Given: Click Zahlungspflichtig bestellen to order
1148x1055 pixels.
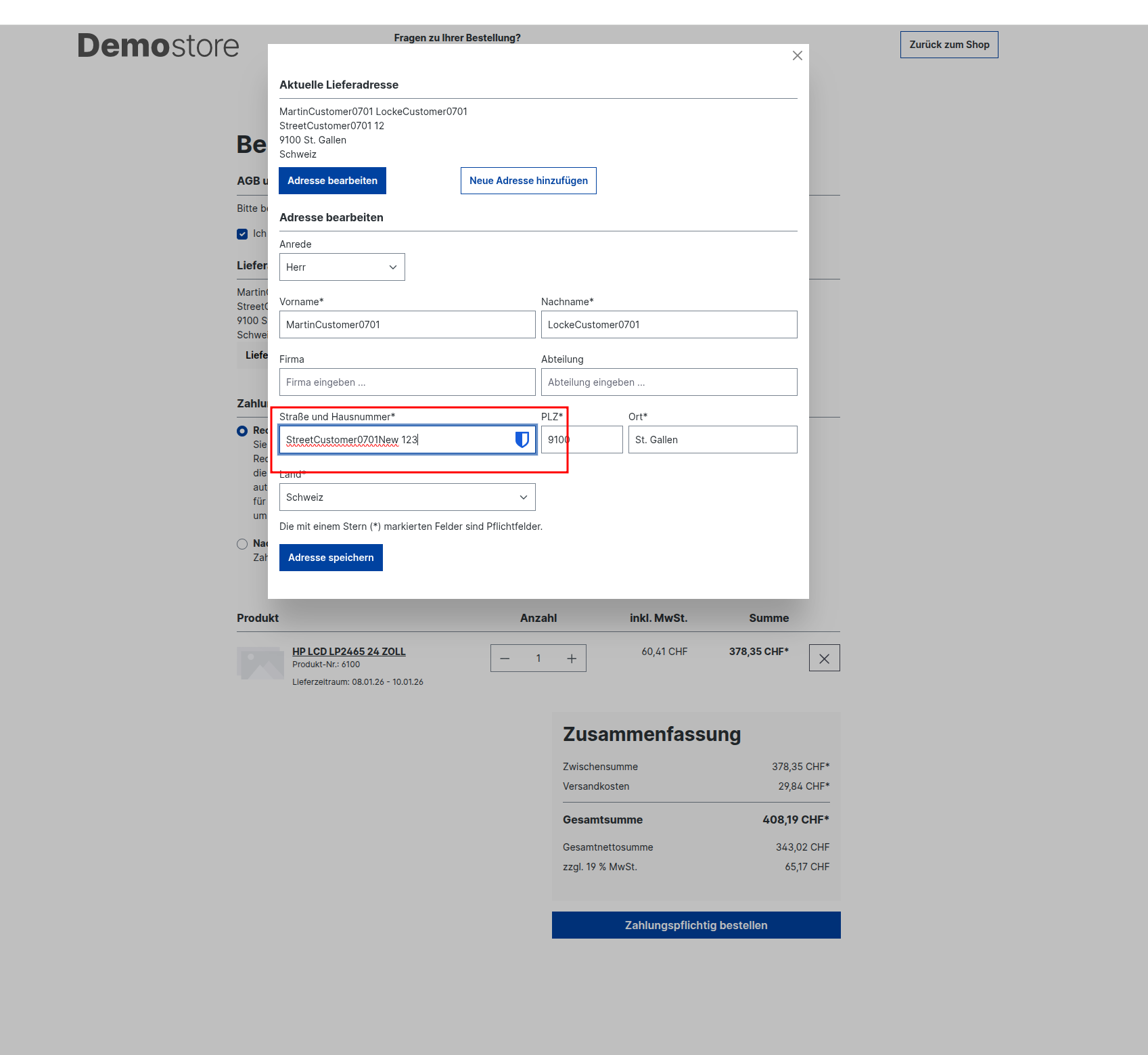Looking at the screenshot, I should tap(695, 925).
